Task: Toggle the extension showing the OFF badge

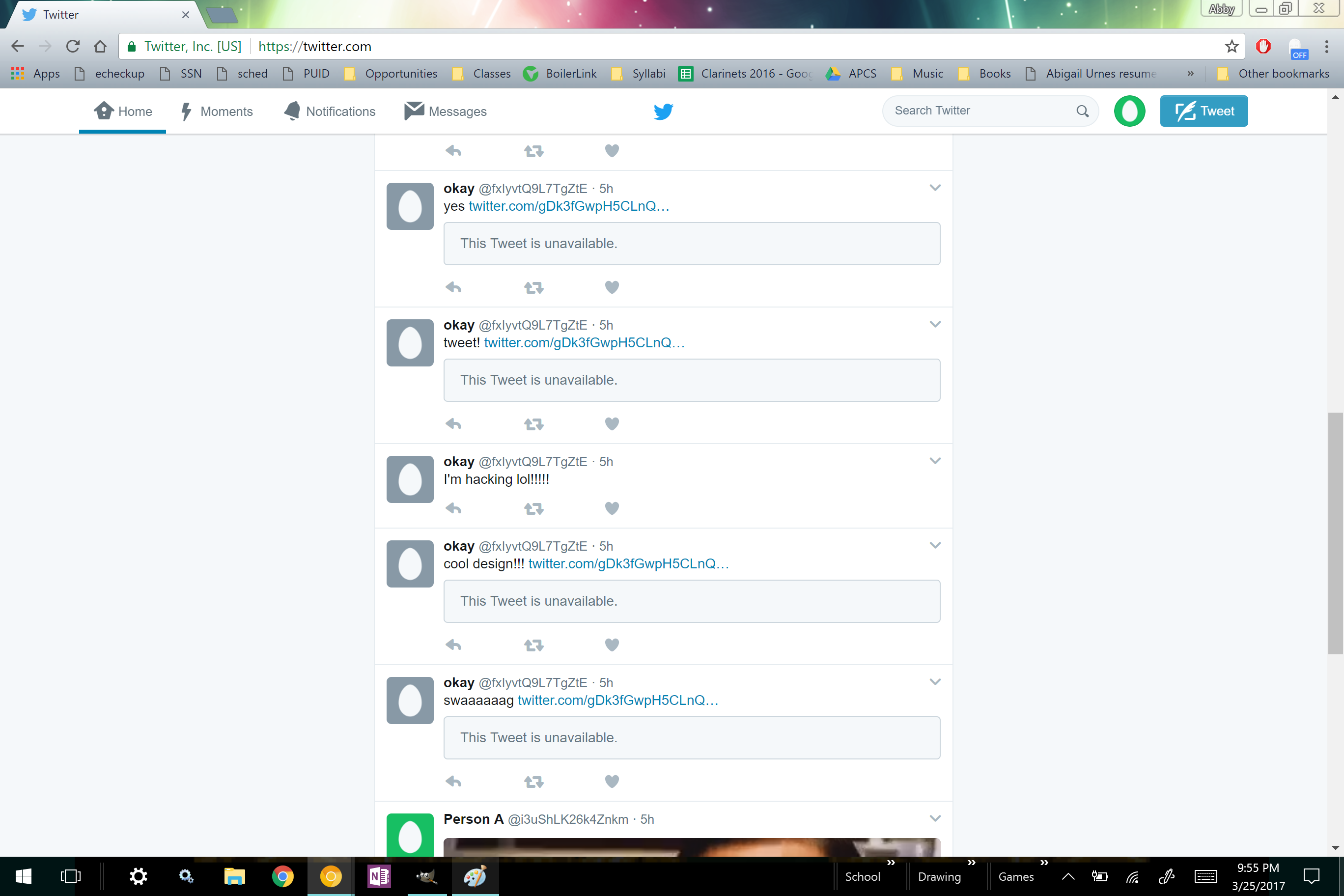Action: click(1297, 48)
